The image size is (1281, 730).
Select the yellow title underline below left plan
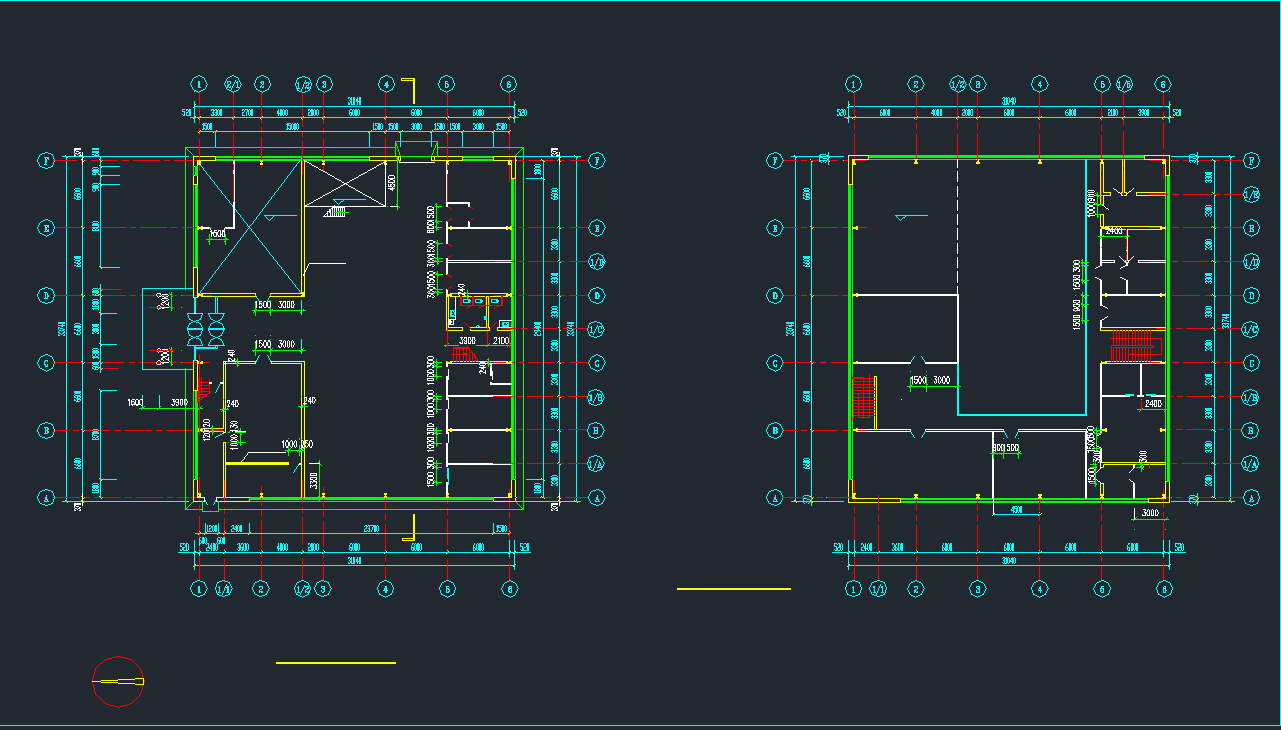coord(336,662)
